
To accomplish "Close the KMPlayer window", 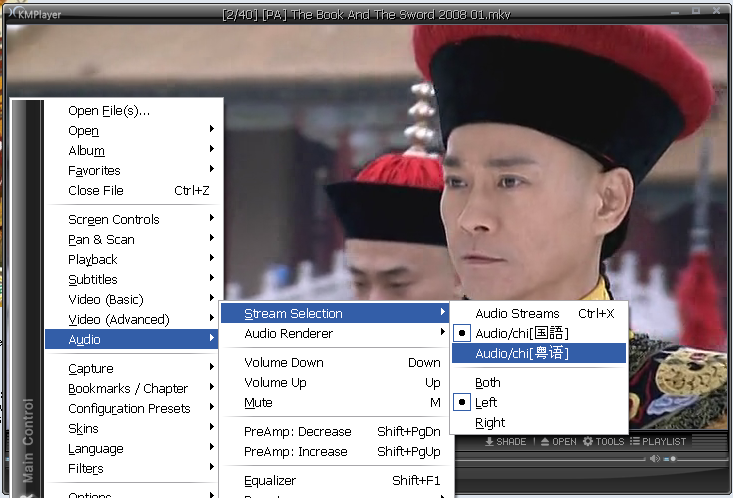I will tap(717, 10).
